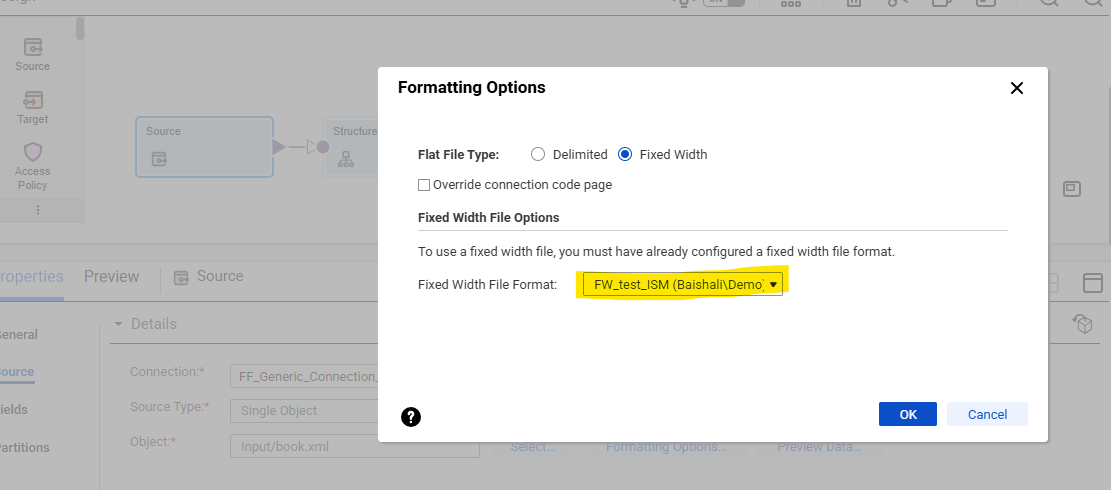This screenshot has width=1111, height=490.
Task: Click the Select... button behind the dialog
Action: click(x=532, y=447)
